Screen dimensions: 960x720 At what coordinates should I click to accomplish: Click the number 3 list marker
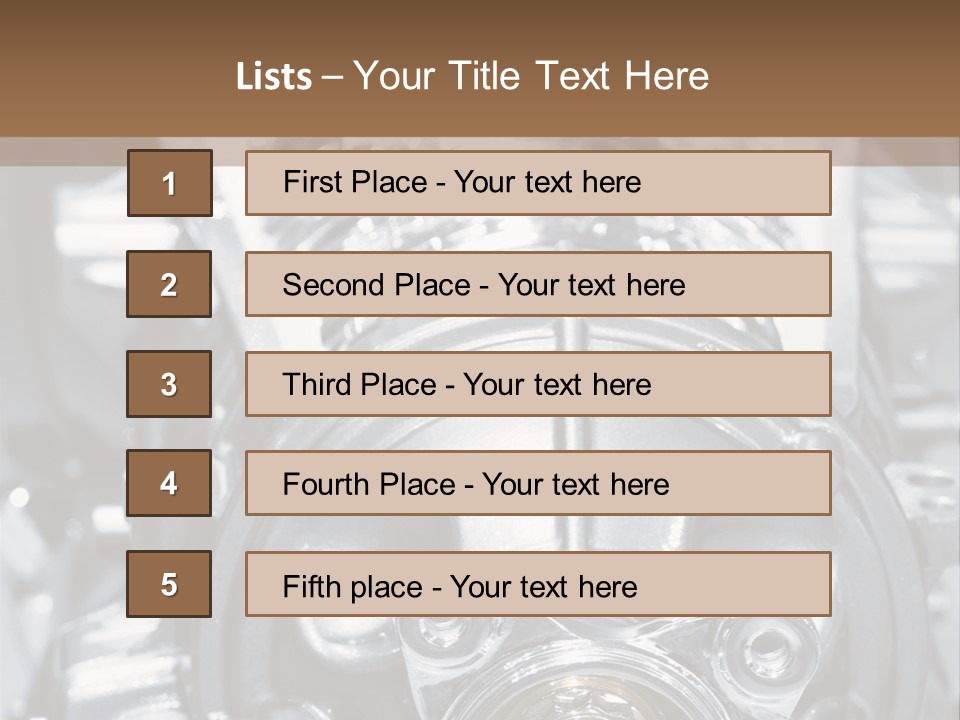[169, 384]
